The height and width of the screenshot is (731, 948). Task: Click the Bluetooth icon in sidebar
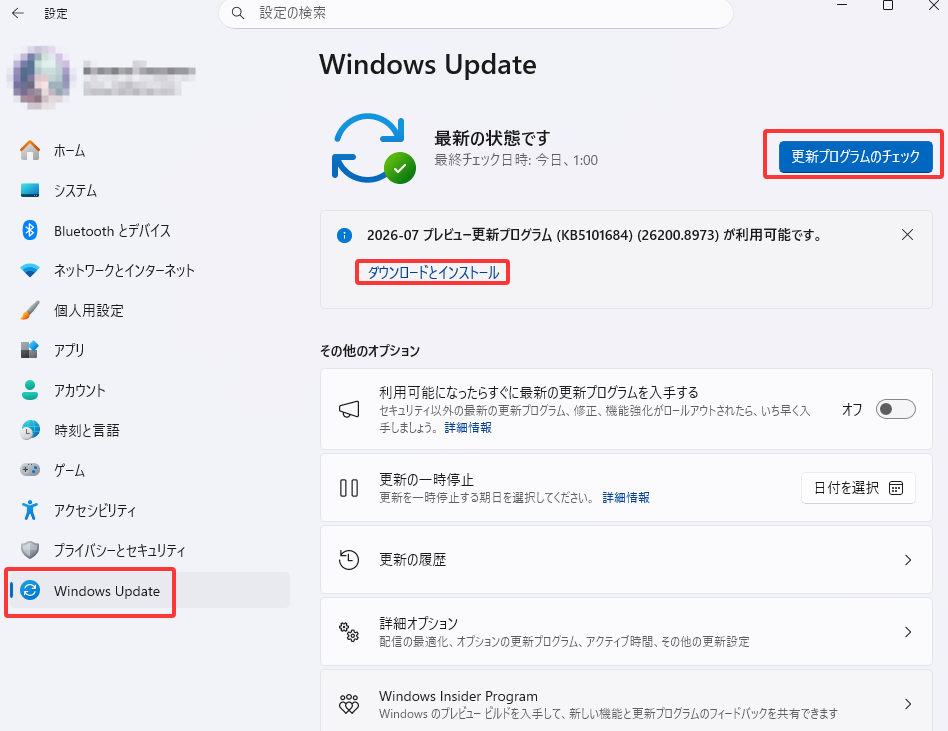pyautogui.click(x=30, y=230)
